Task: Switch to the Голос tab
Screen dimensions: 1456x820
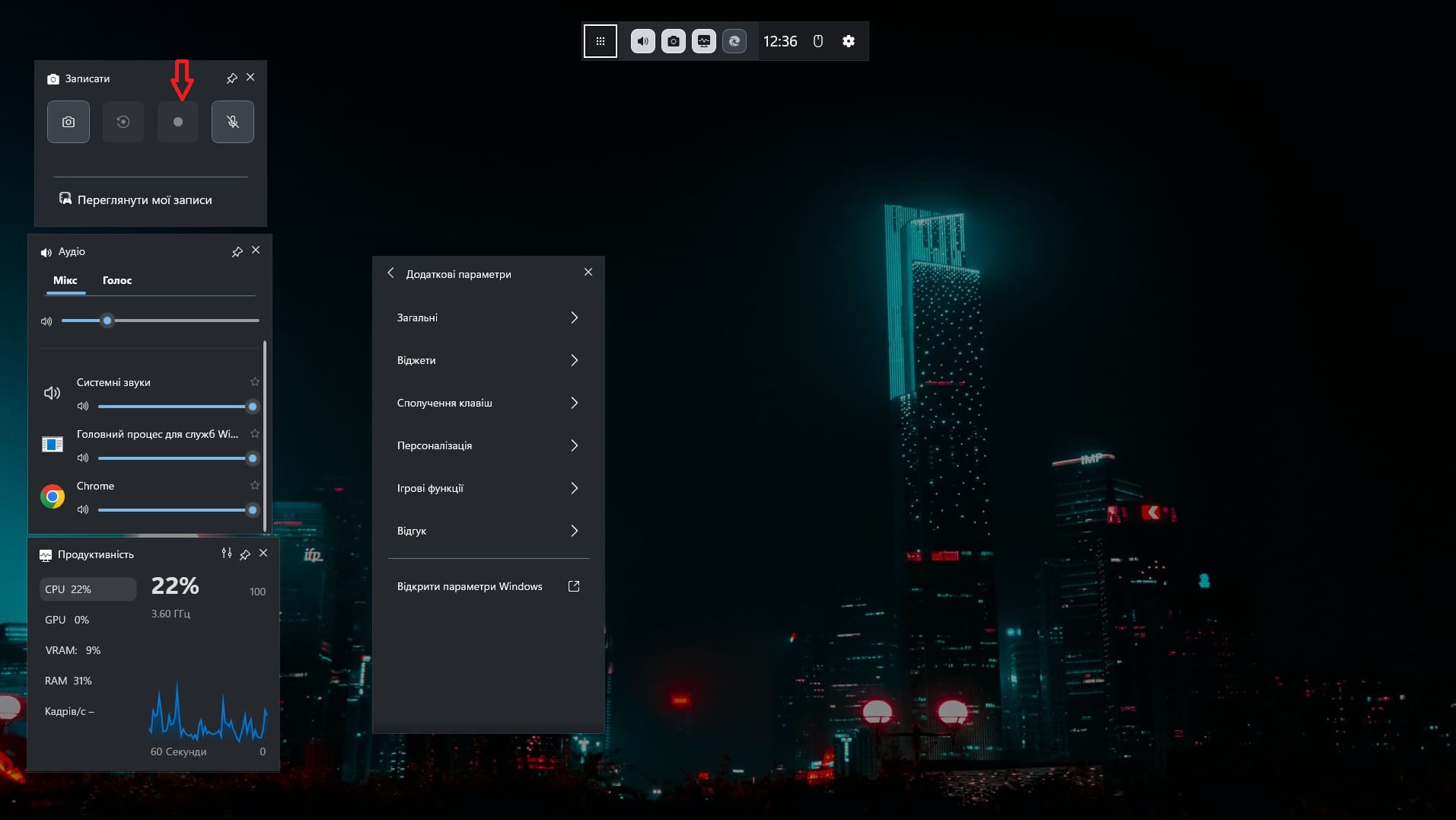Action: (x=117, y=280)
